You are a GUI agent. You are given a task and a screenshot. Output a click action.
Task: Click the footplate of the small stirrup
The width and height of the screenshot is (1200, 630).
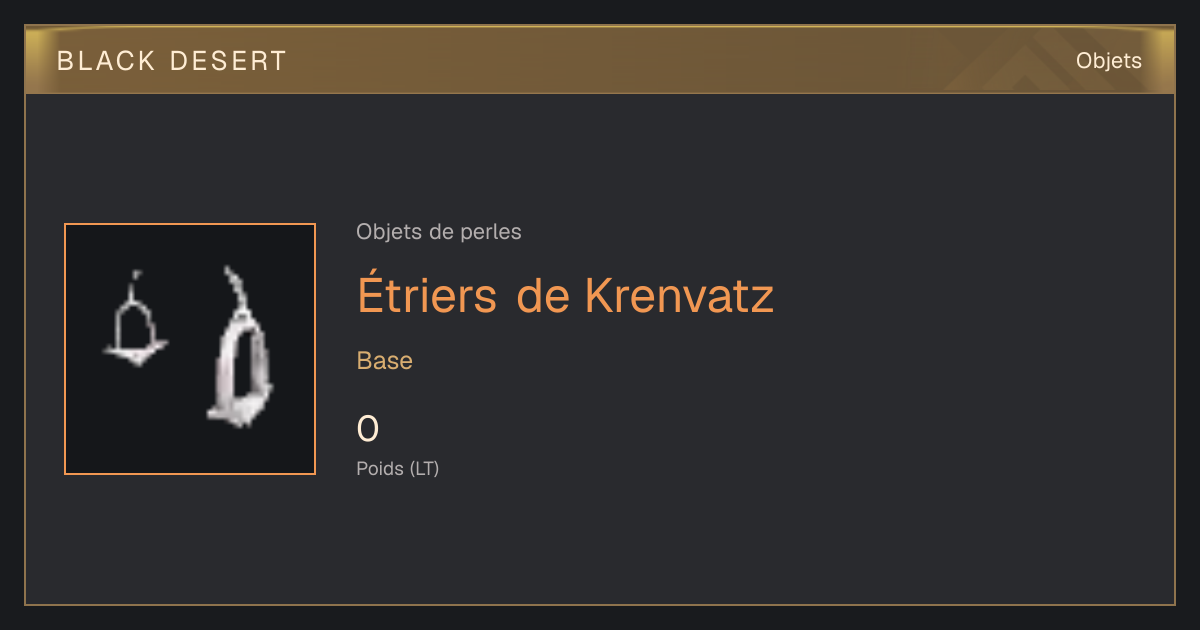click(x=136, y=352)
